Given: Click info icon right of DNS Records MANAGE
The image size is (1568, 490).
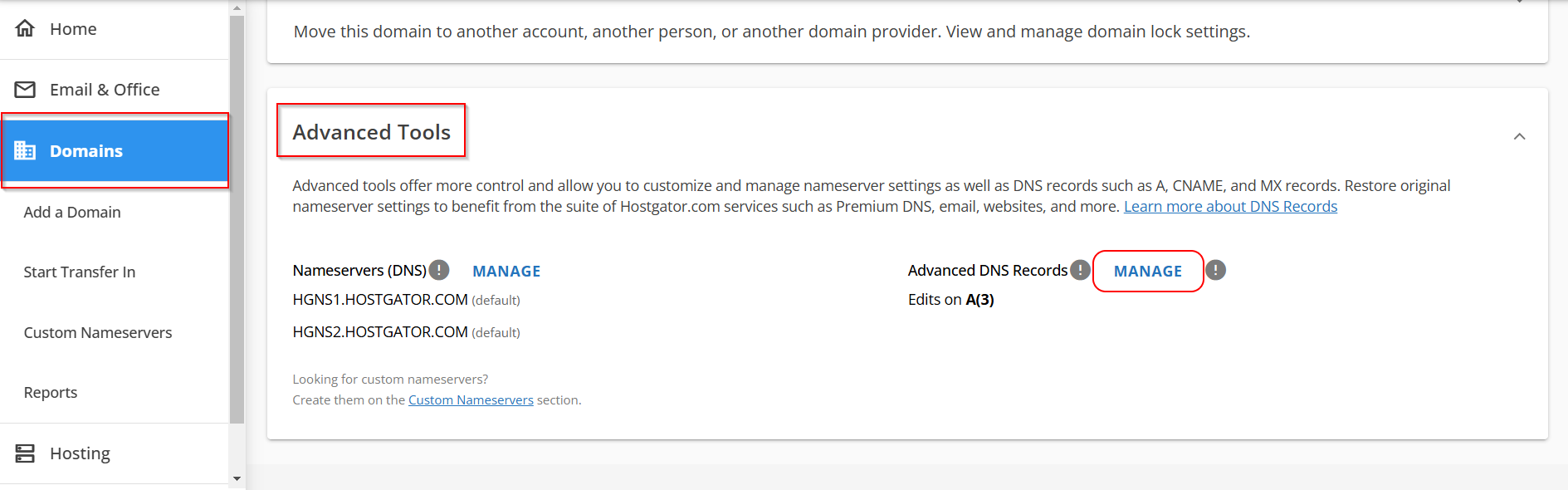Looking at the screenshot, I should coord(1215,270).
